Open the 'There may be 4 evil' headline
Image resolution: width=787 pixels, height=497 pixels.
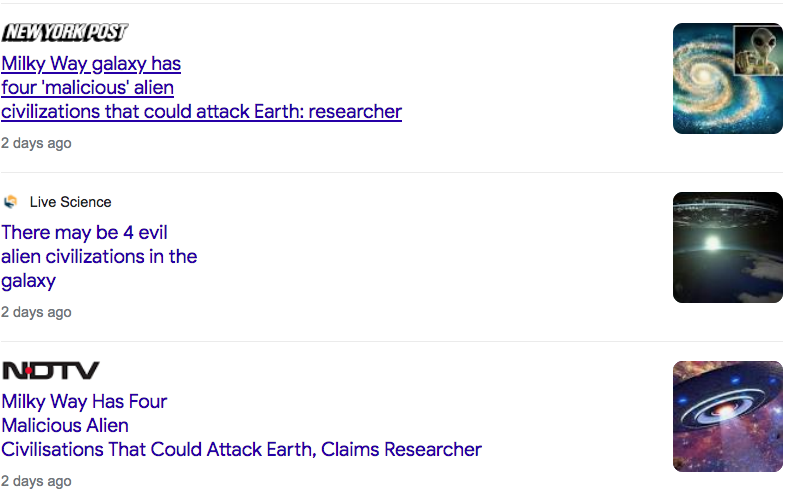(84, 233)
